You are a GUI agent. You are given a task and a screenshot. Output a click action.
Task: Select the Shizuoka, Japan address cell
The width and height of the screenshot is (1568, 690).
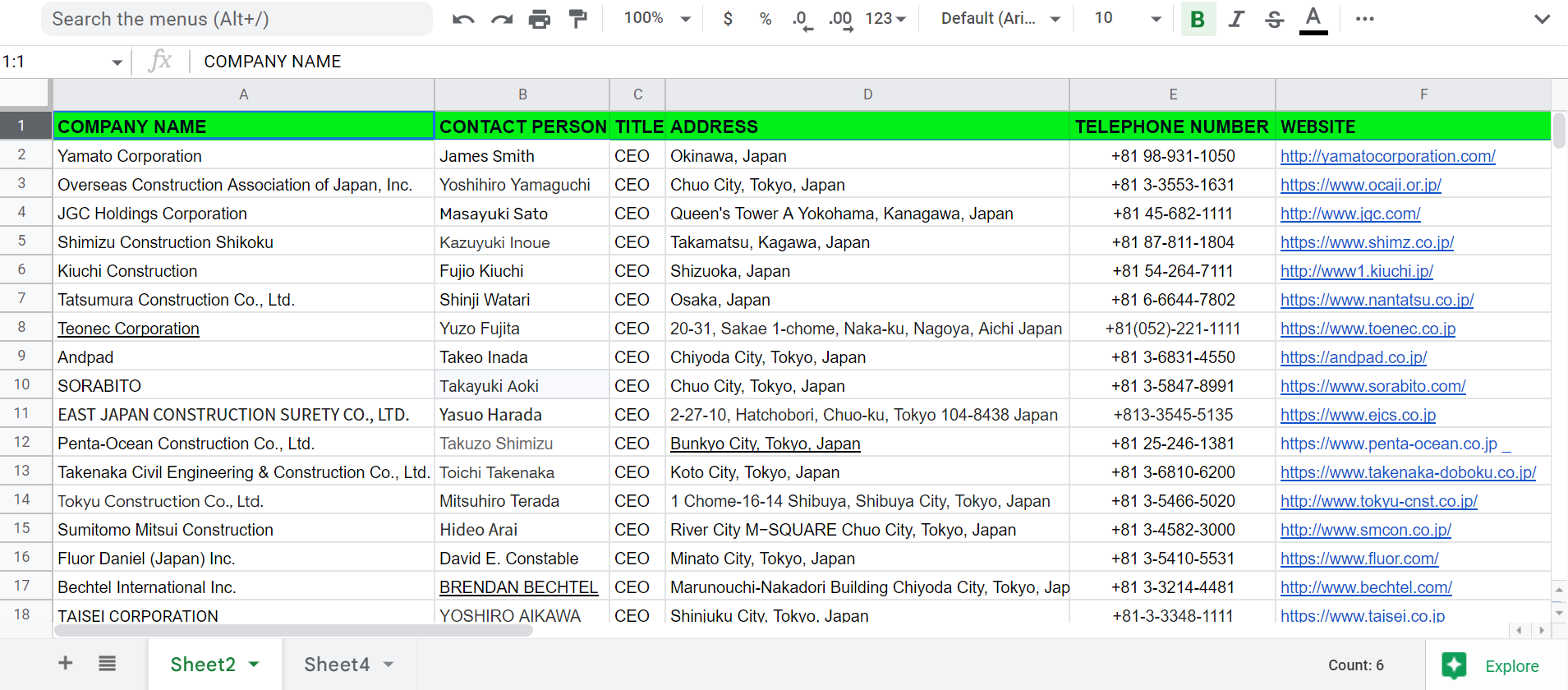tap(867, 271)
